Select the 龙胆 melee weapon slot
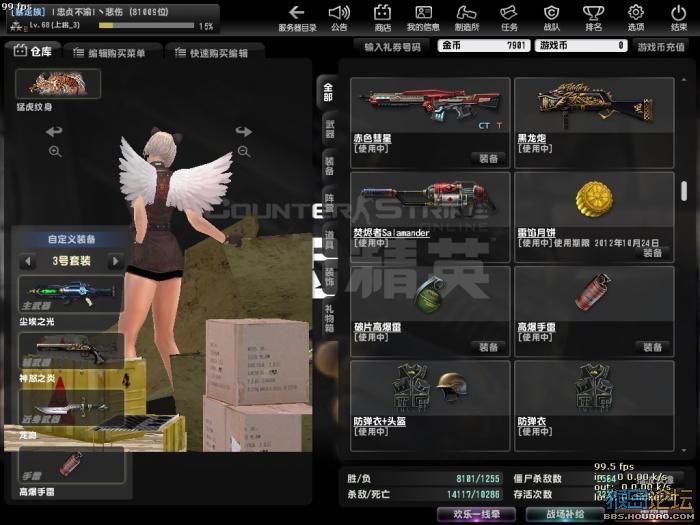700x525 pixels. coord(71,407)
